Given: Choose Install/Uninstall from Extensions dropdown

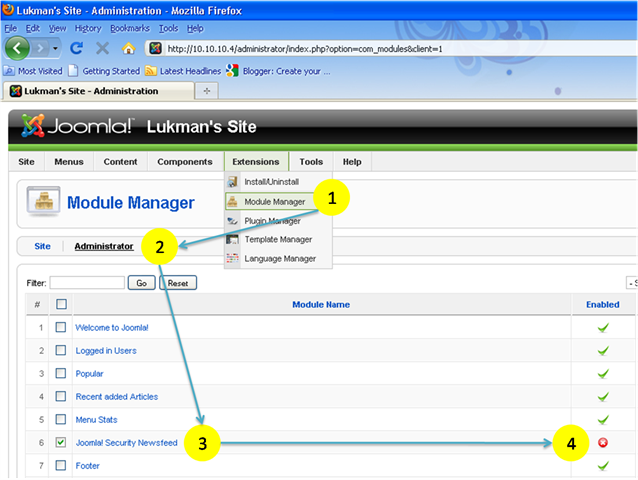Looking at the screenshot, I should (278, 181).
